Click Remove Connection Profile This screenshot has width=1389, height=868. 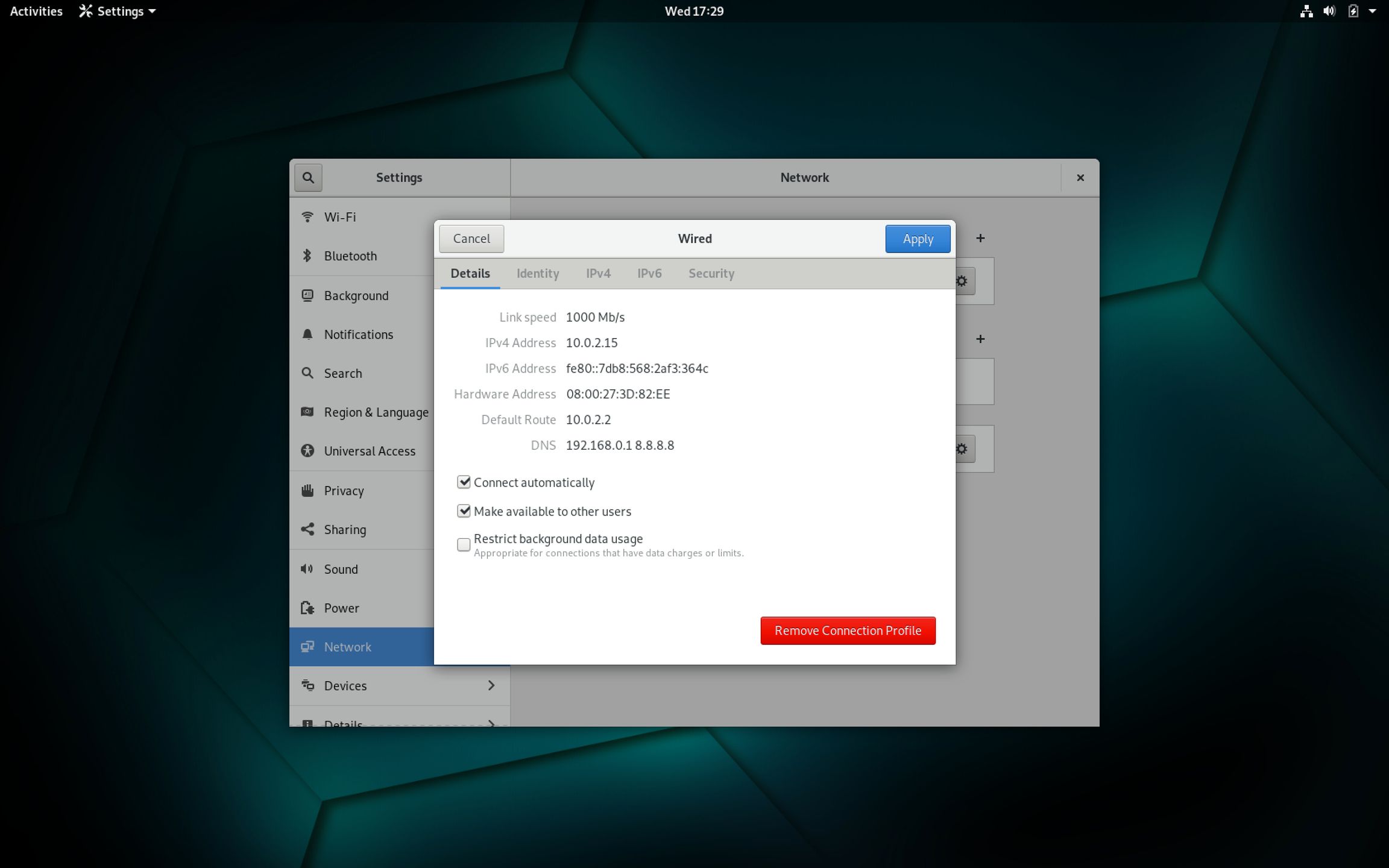click(848, 631)
